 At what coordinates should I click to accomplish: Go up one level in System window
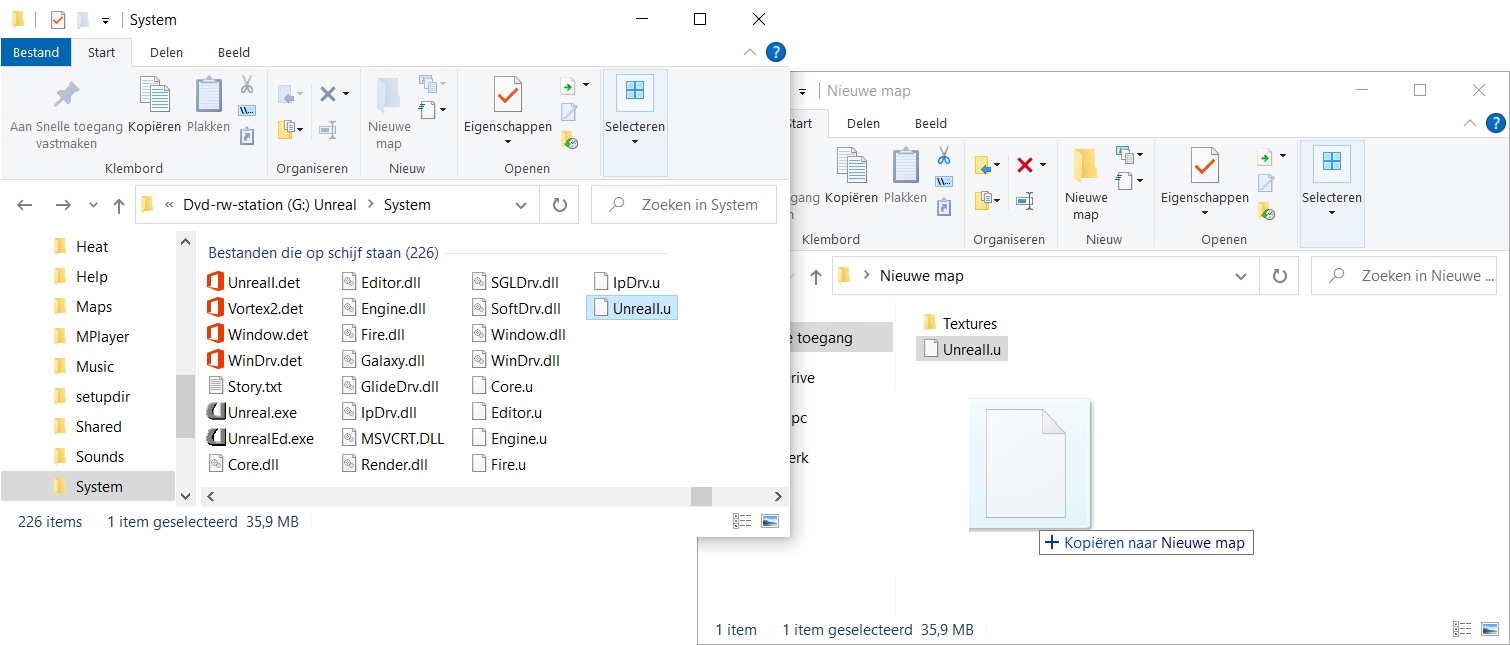tap(119, 205)
